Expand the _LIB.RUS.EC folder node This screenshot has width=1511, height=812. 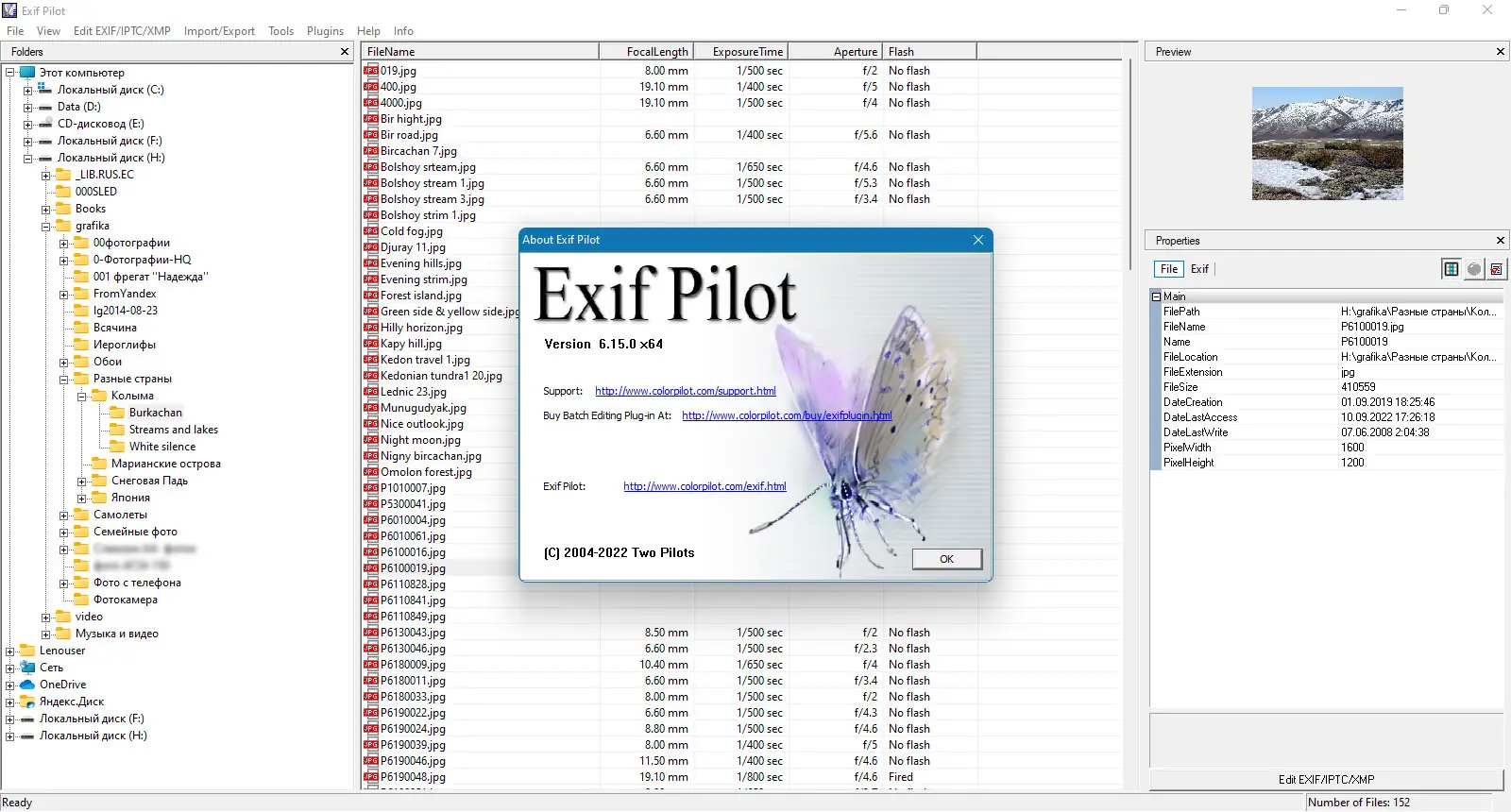pos(45,175)
